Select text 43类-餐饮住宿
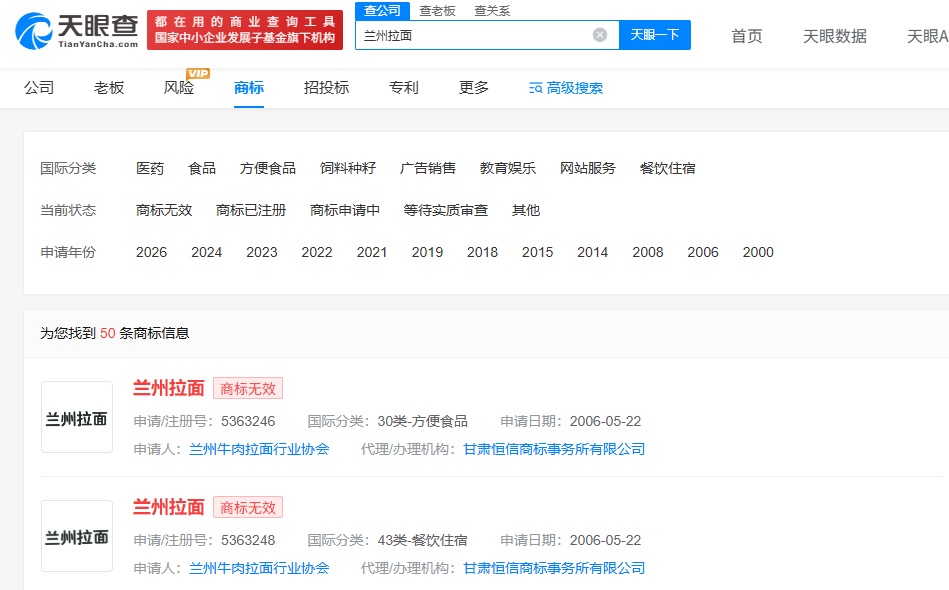This screenshot has width=949, height=590. pos(422,540)
